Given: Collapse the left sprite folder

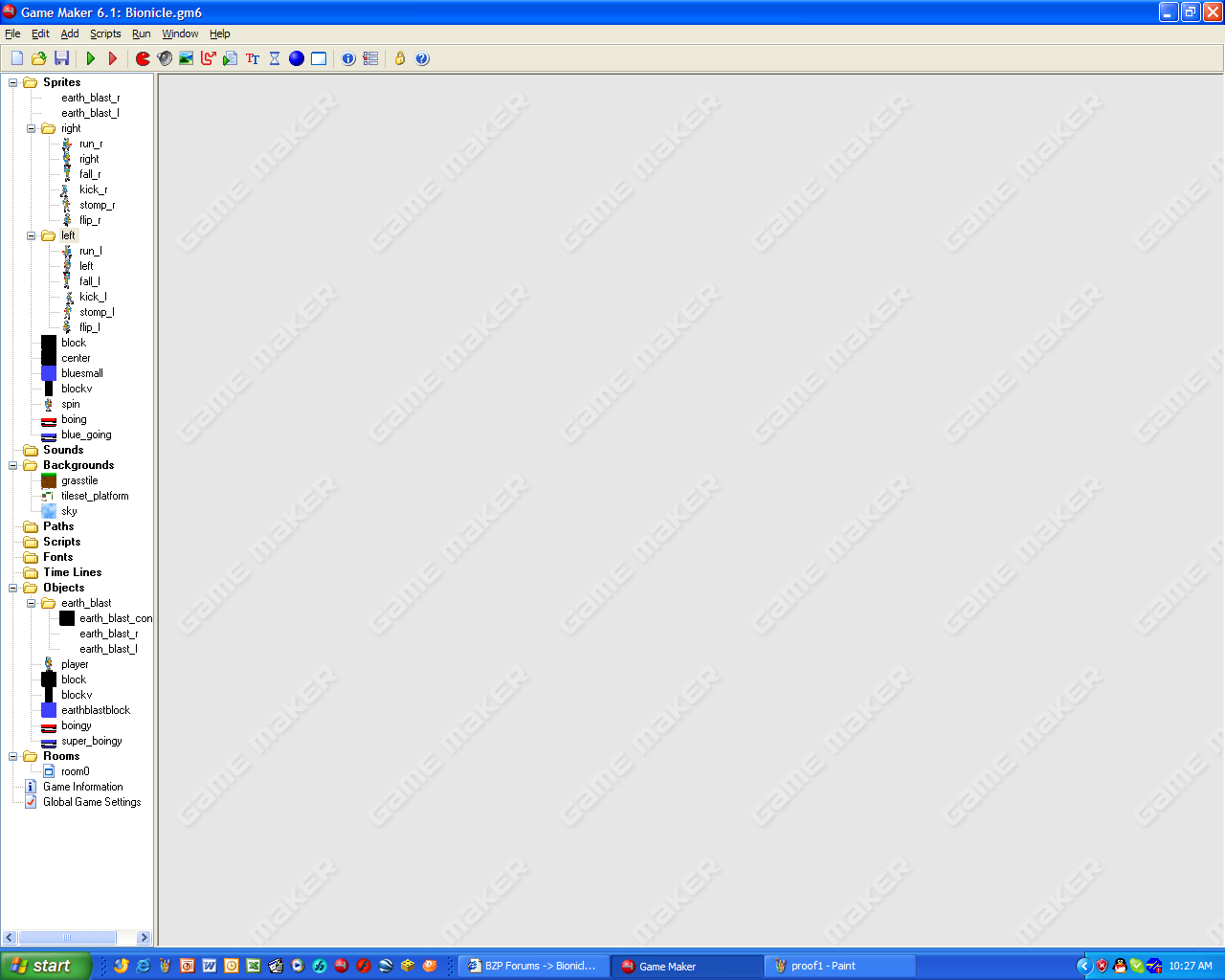Looking at the screenshot, I should 32,234.
